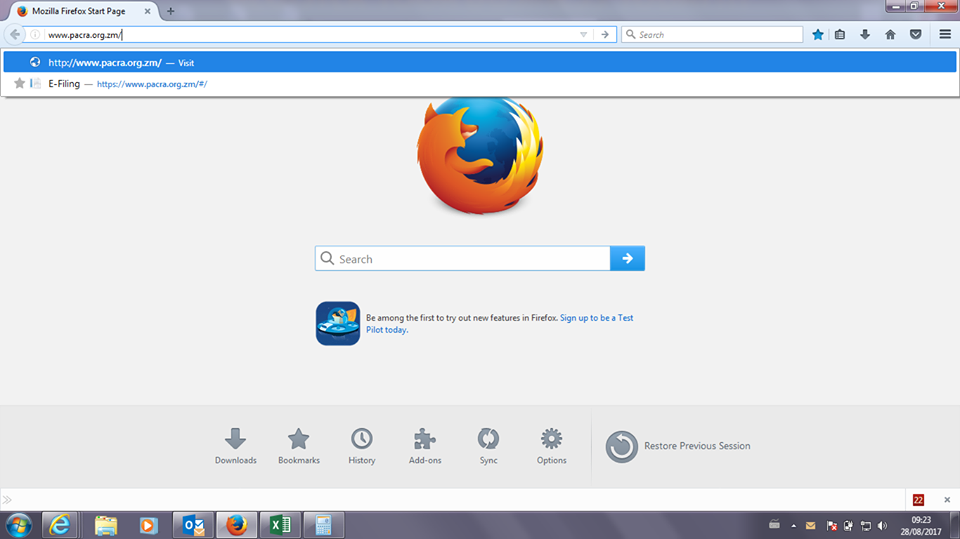Switch to Outlook in taskbar
Image resolution: width=960 pixels, height=539 pixels.
click(193, 526)
